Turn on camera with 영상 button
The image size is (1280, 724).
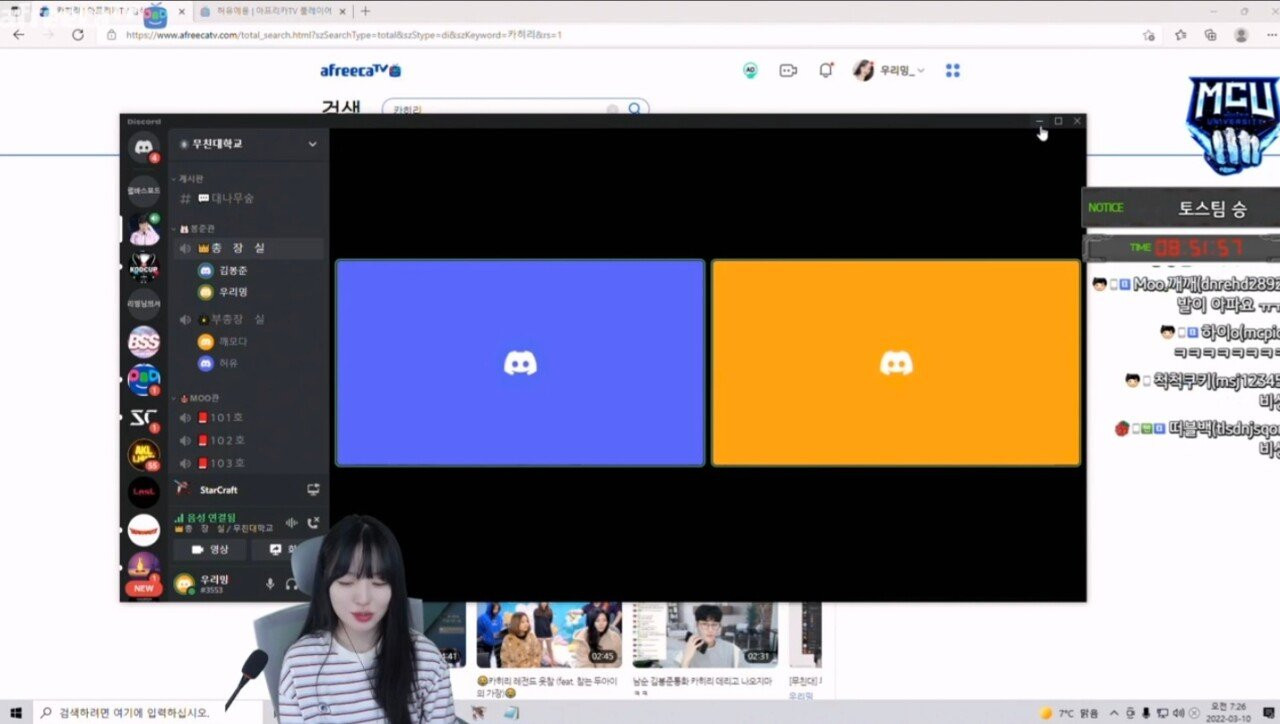[210, 550]
